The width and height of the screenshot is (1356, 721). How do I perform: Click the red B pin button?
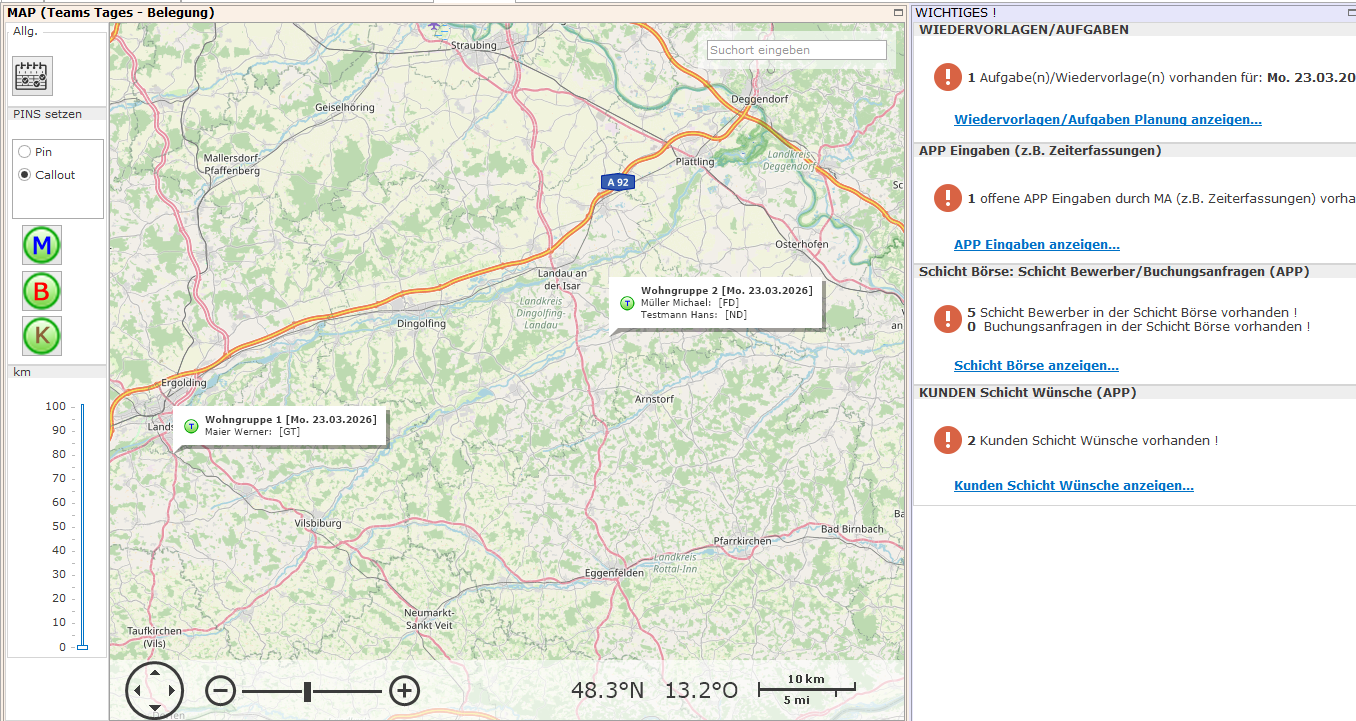pyautogui.click(x=42, y=291)
